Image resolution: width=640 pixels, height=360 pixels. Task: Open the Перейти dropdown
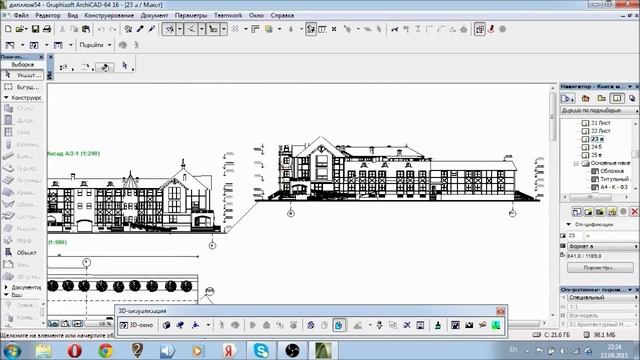(96, 45)
